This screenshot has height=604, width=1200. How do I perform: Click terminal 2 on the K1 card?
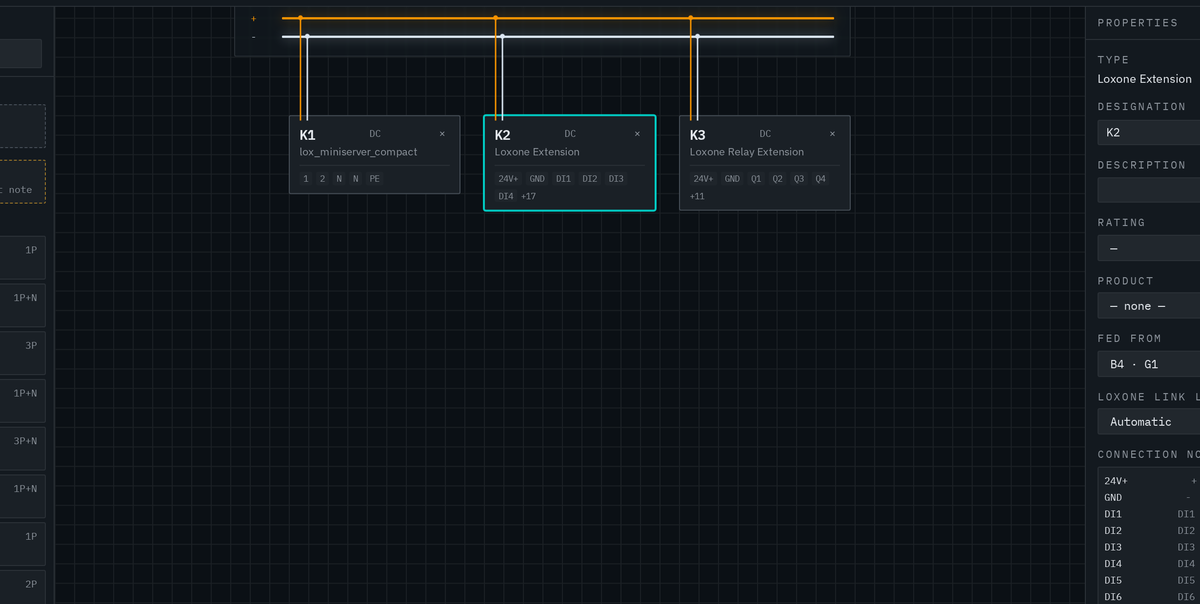pos(323,179)
